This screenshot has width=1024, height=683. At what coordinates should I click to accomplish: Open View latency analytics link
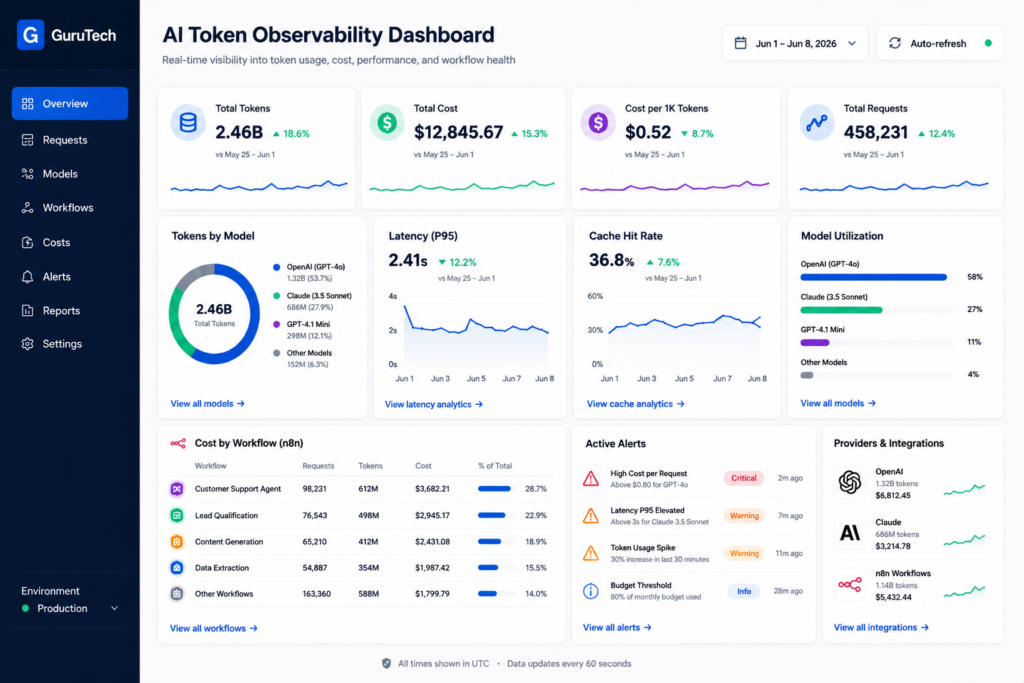click(x=434, y=404)
